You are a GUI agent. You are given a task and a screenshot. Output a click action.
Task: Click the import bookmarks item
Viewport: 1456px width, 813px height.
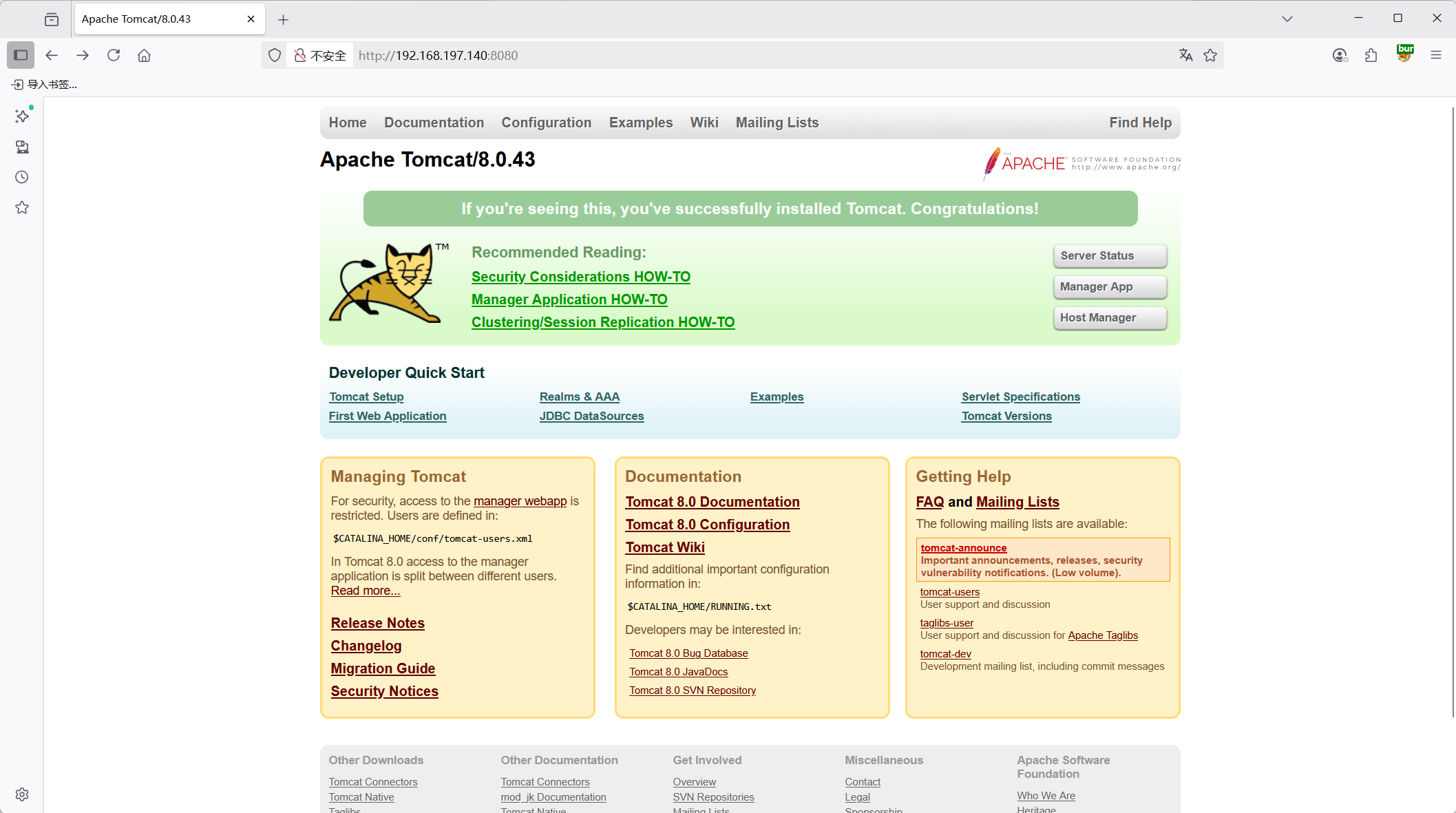[45, 84]
